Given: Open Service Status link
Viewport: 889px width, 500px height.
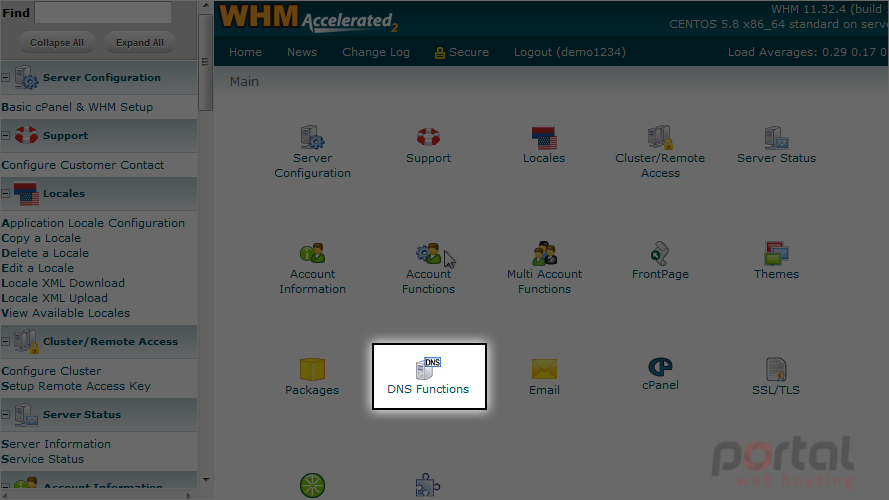Looking at the screenshot, I should point(43,459).
